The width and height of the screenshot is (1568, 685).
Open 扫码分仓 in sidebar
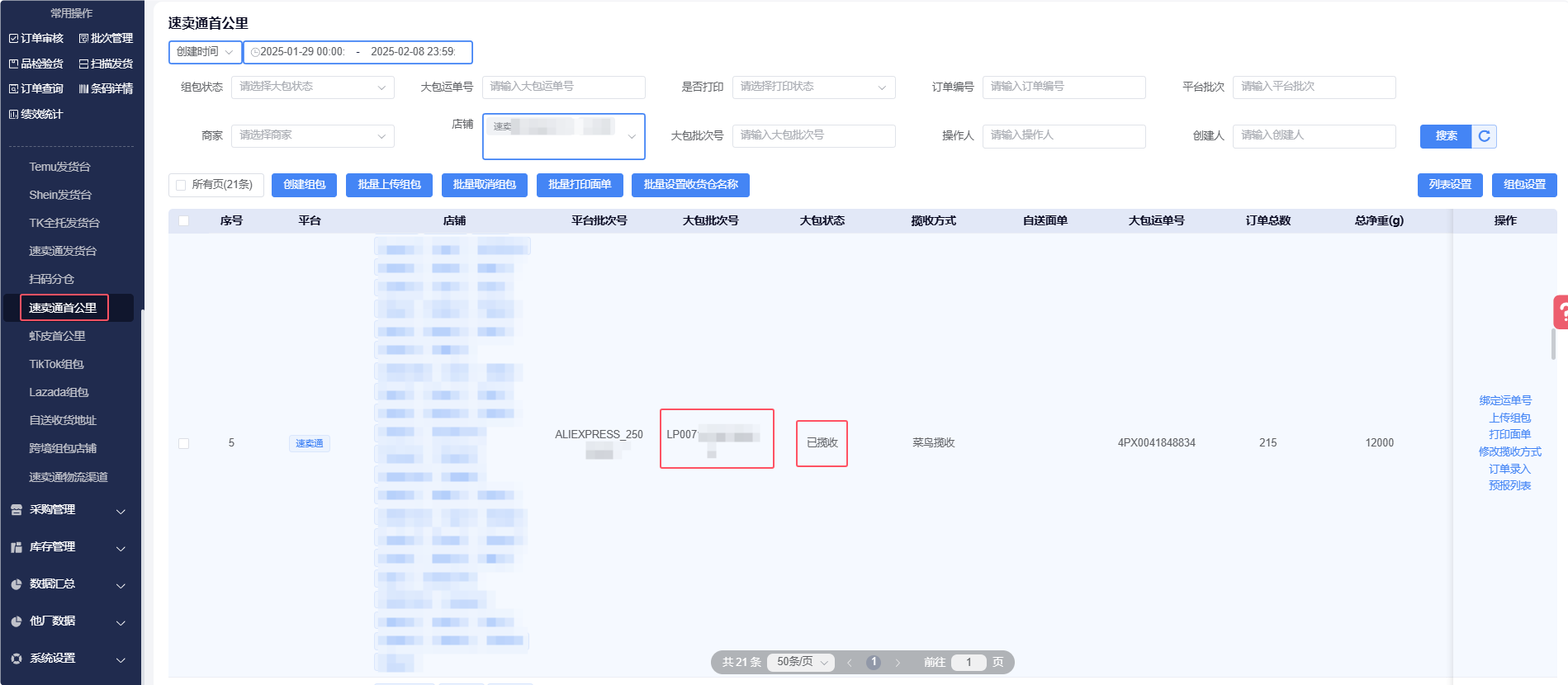coord(51,279)
